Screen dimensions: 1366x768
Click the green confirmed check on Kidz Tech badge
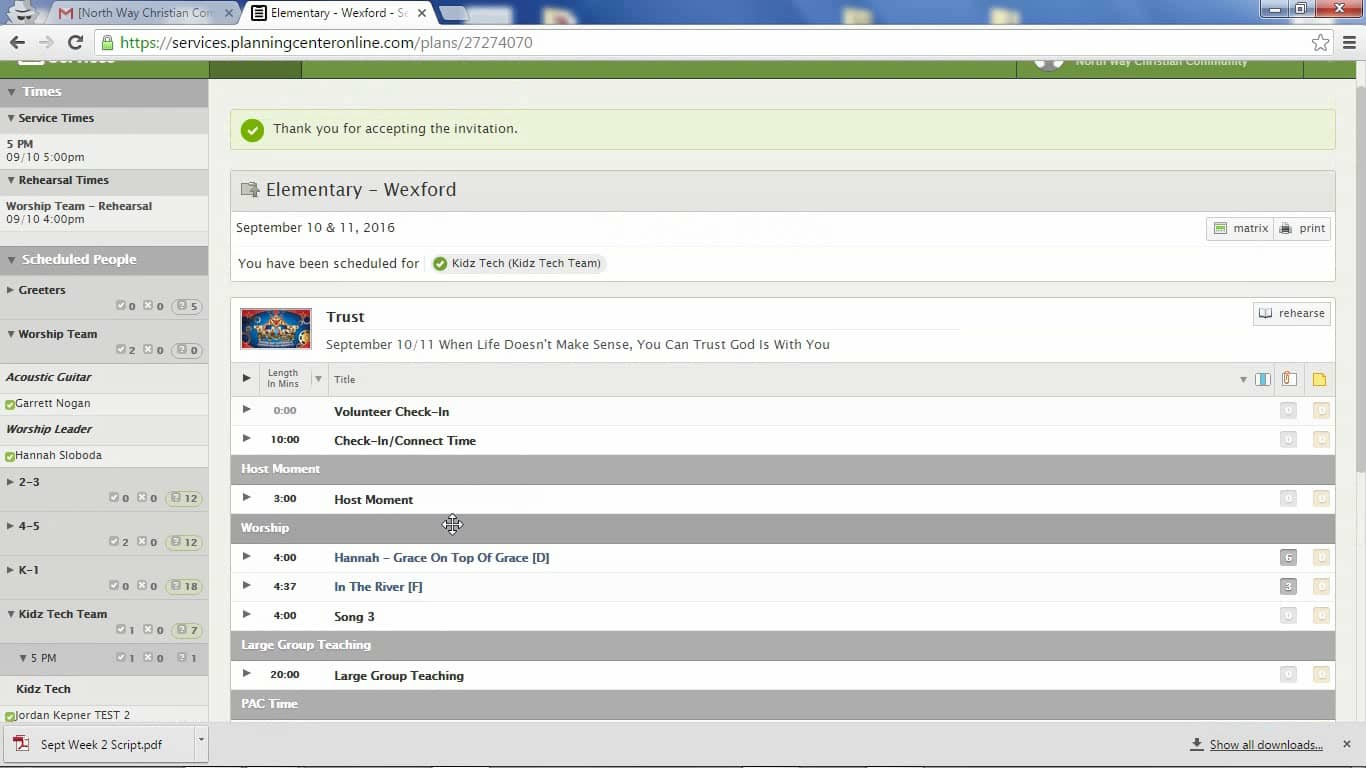pyautogui.click(x=440, y=264)
